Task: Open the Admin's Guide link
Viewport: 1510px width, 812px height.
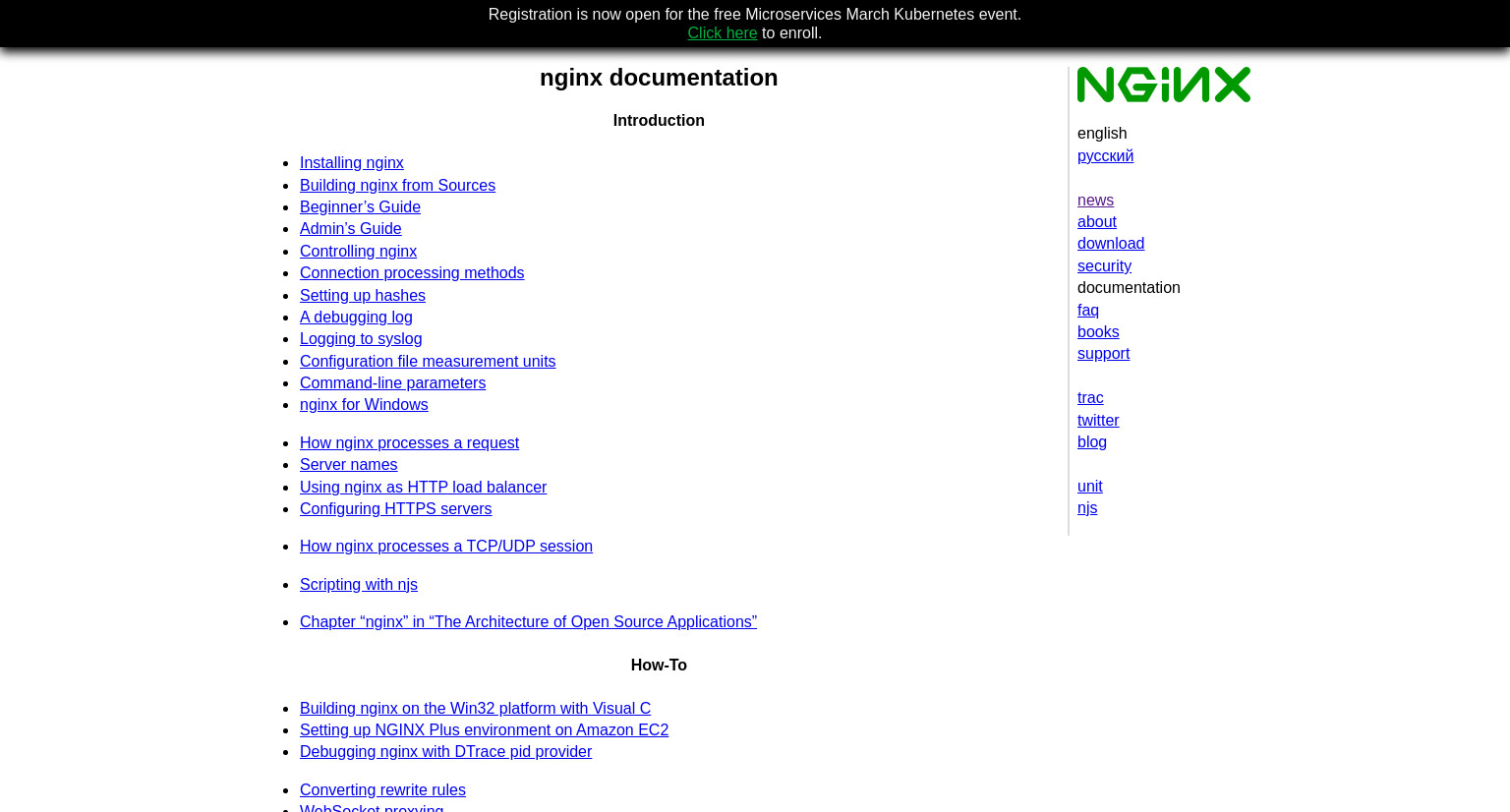Action: coord(351,229)
